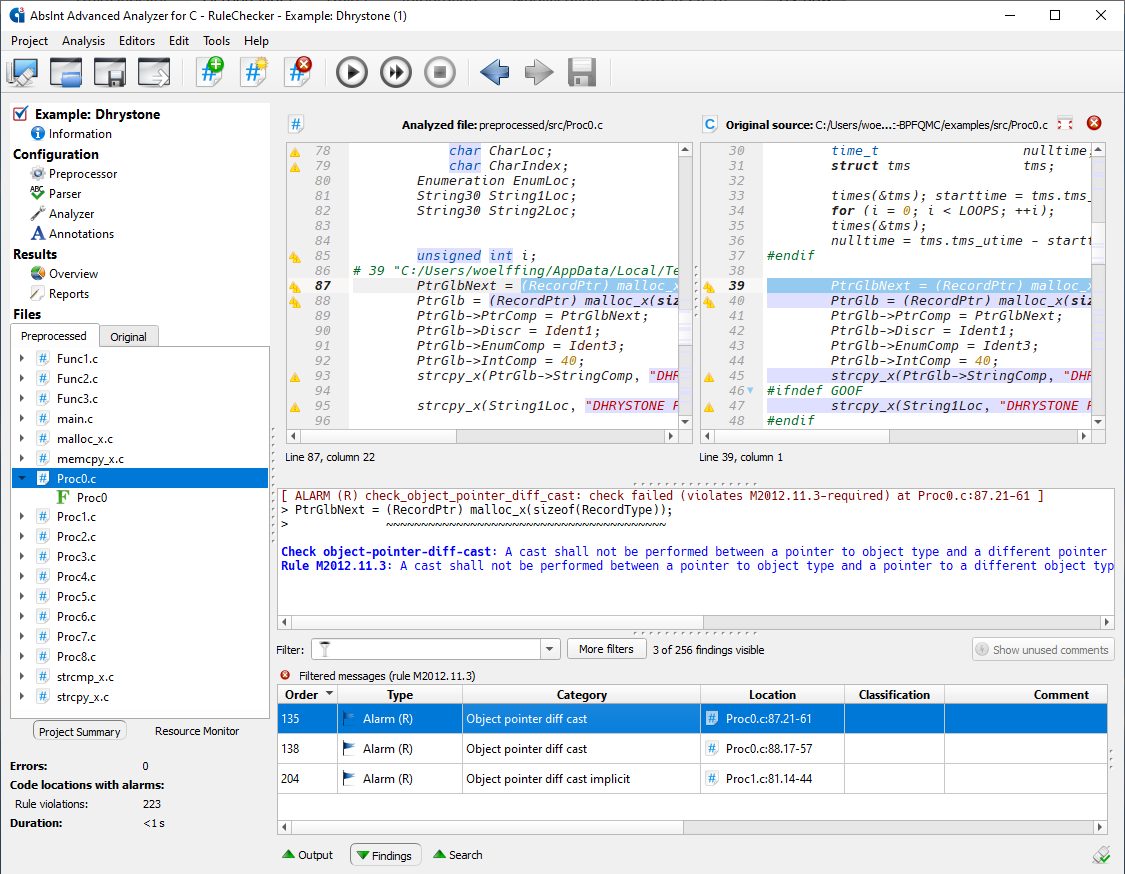The height and width of the screenshot is (874, 1125).
Task: Click the More filters button
Action: pyautogui.click(x=606, y=649)
